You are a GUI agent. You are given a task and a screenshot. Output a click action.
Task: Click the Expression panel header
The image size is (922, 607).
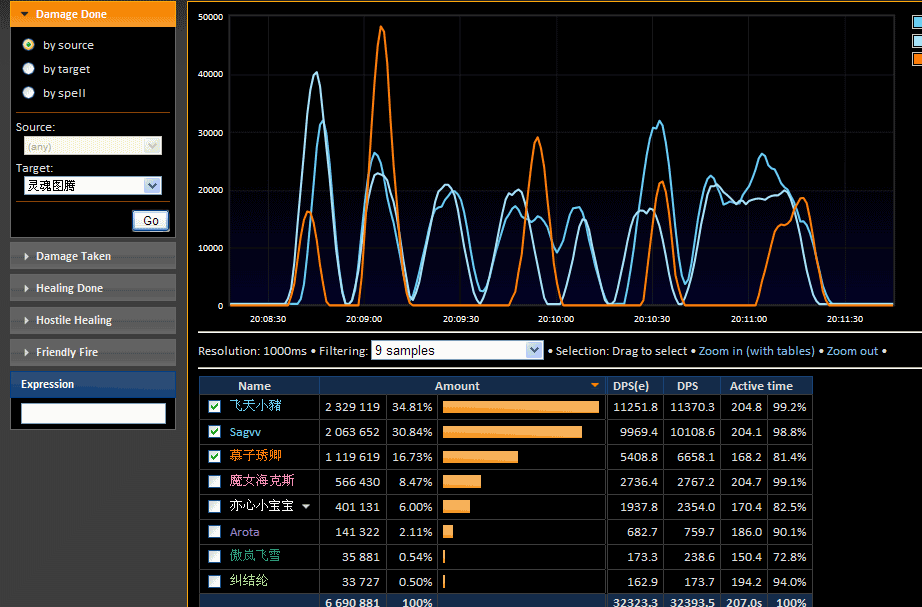[93, 384]
